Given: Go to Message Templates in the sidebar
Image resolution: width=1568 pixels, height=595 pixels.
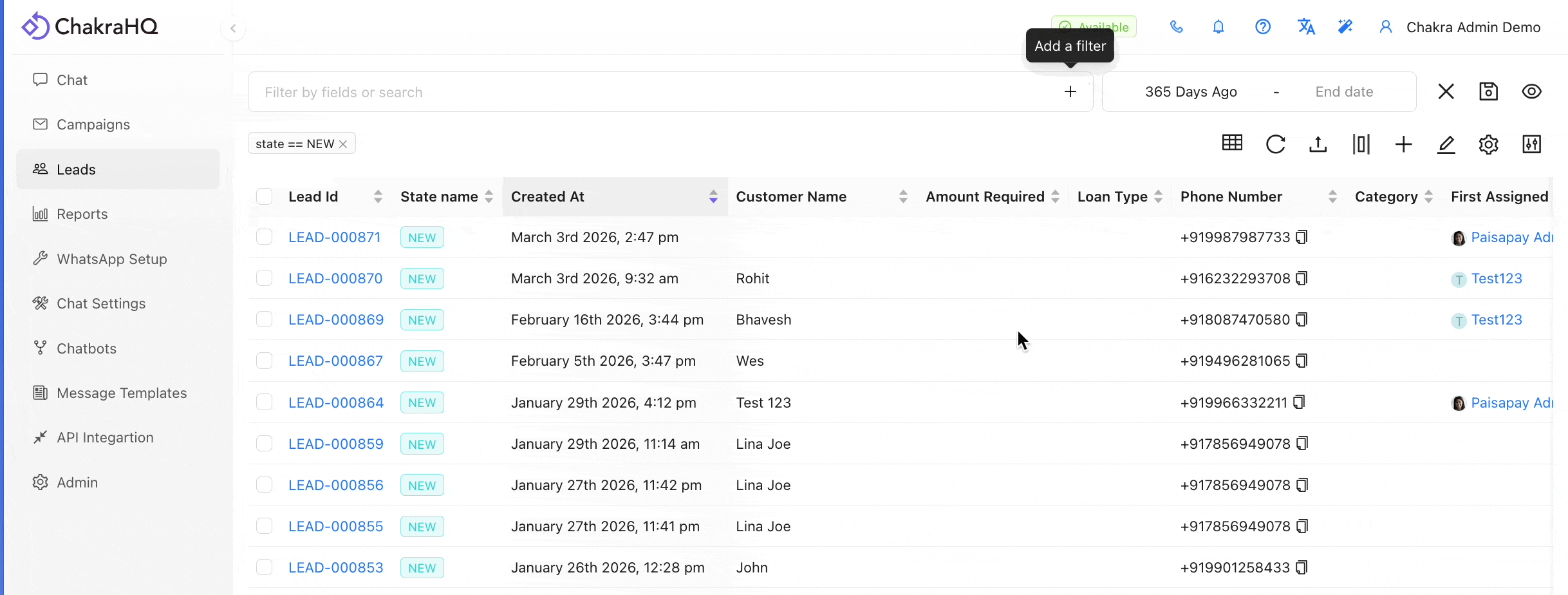Looking at the screenshot, I should tap(122, 393).
